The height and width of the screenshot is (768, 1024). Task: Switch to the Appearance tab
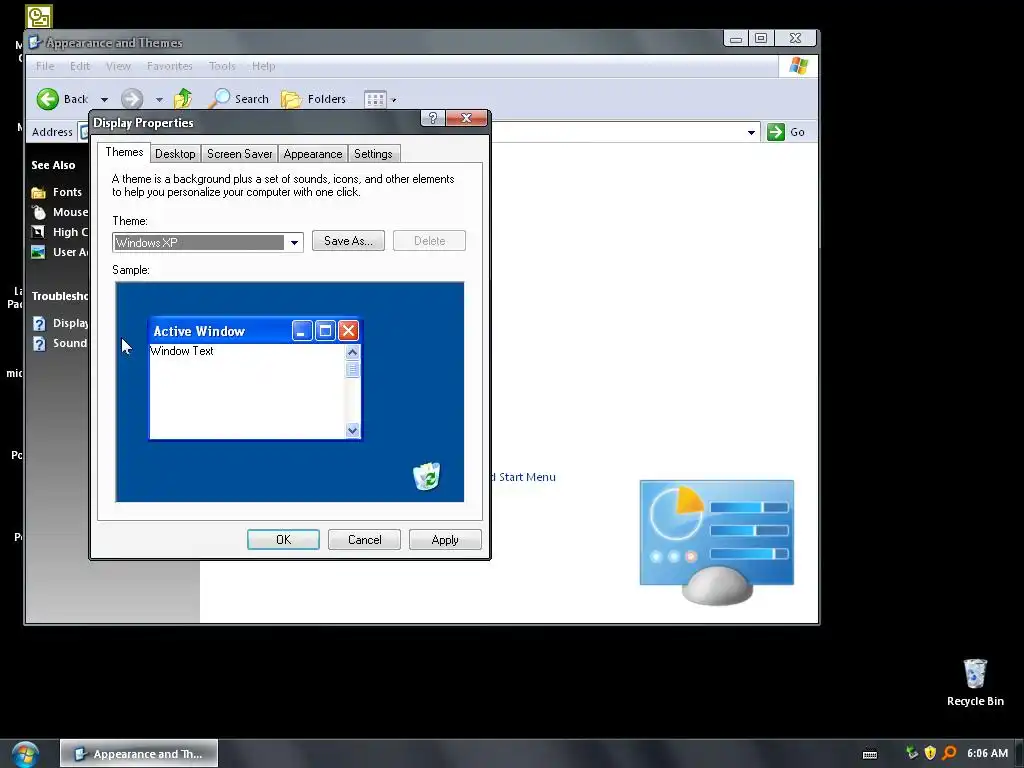(313, 154)
